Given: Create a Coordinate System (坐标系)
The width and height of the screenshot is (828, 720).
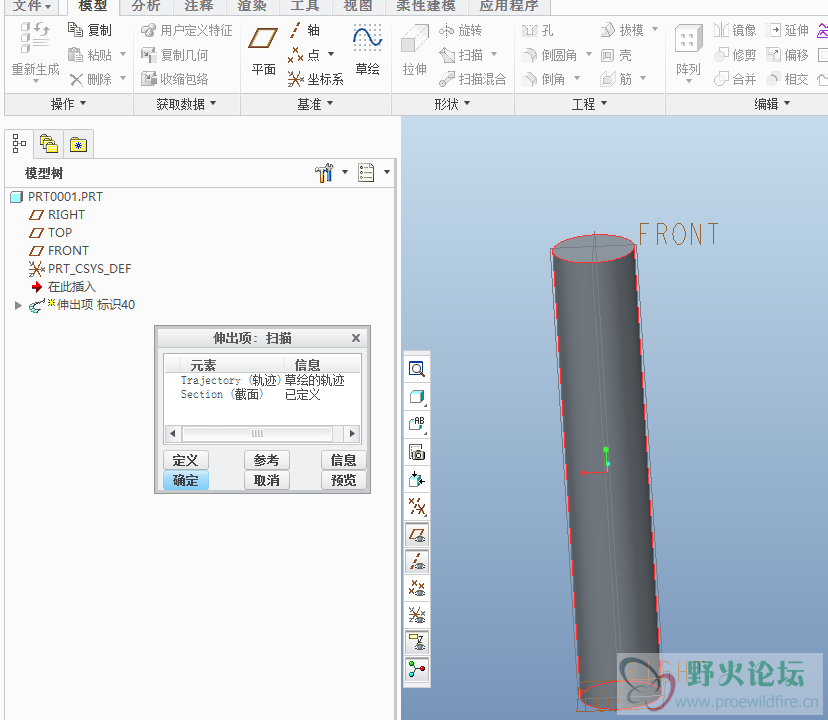Looking at the screenshot, I should 315,79.
